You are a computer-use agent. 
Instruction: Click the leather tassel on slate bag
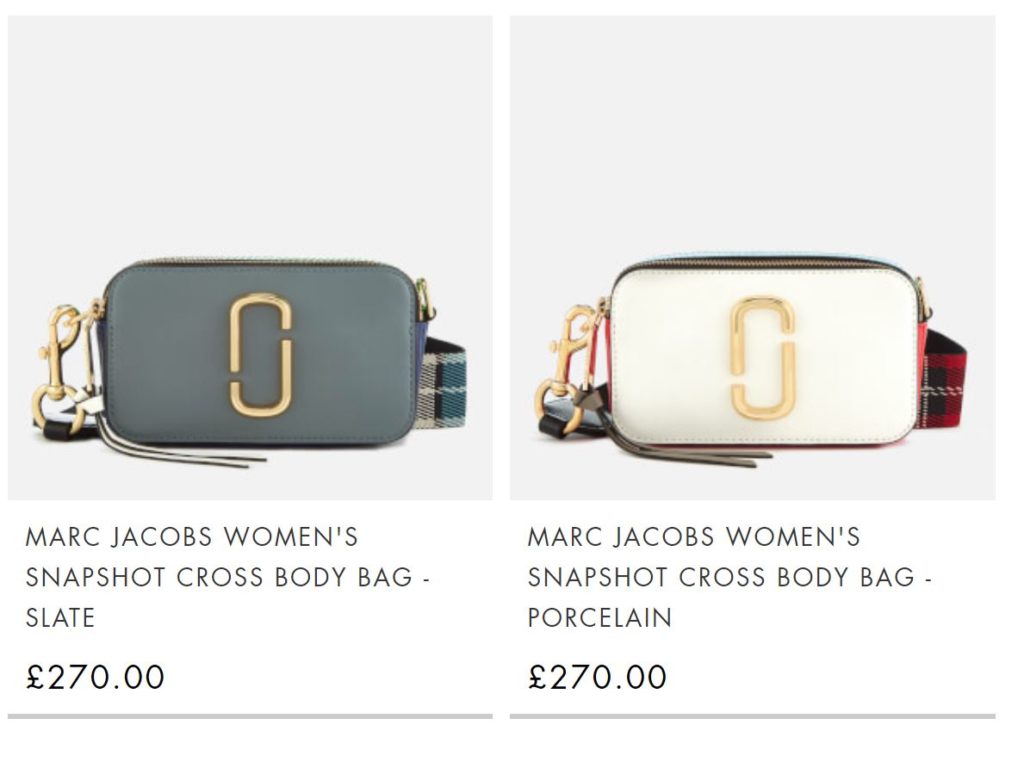pos(176,447)
